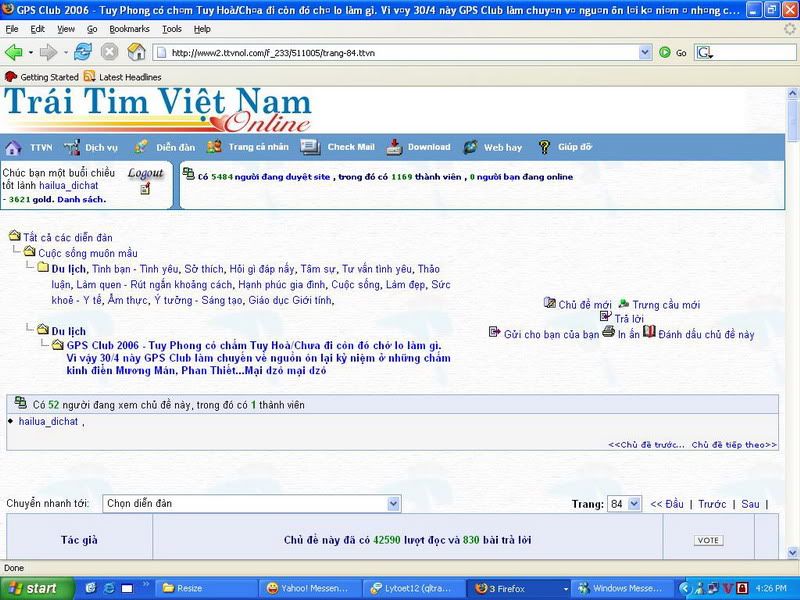Switch to Windows Messenger taskbar item
Viewport: 800px width, 600px height.
coord(621,589)
